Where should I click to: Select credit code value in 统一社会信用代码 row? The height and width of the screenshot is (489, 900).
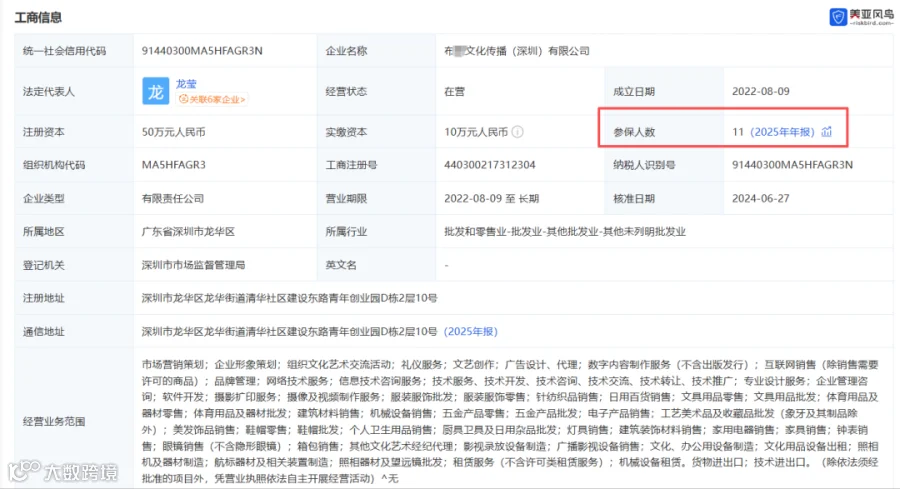pos(202,51)
